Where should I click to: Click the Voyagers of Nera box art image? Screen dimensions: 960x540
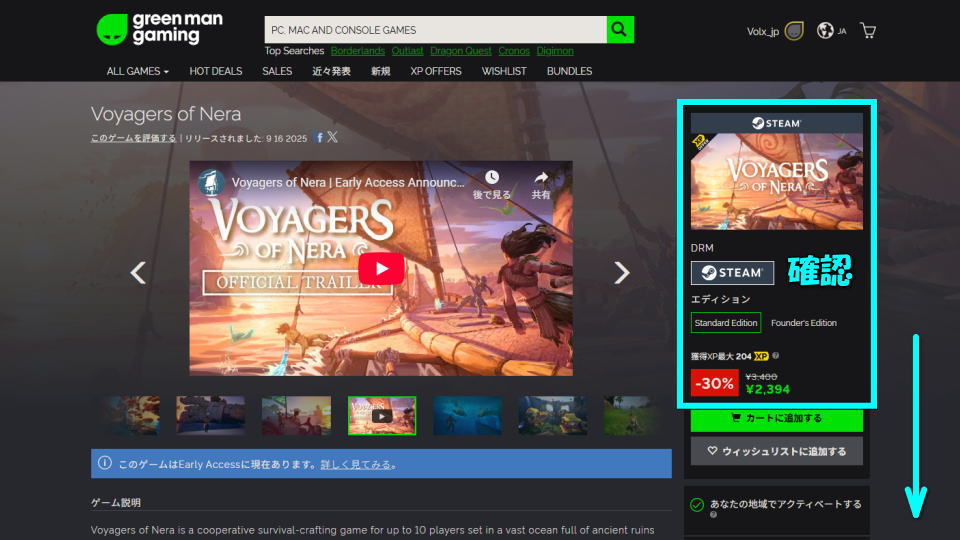click(x=776, y=181)
